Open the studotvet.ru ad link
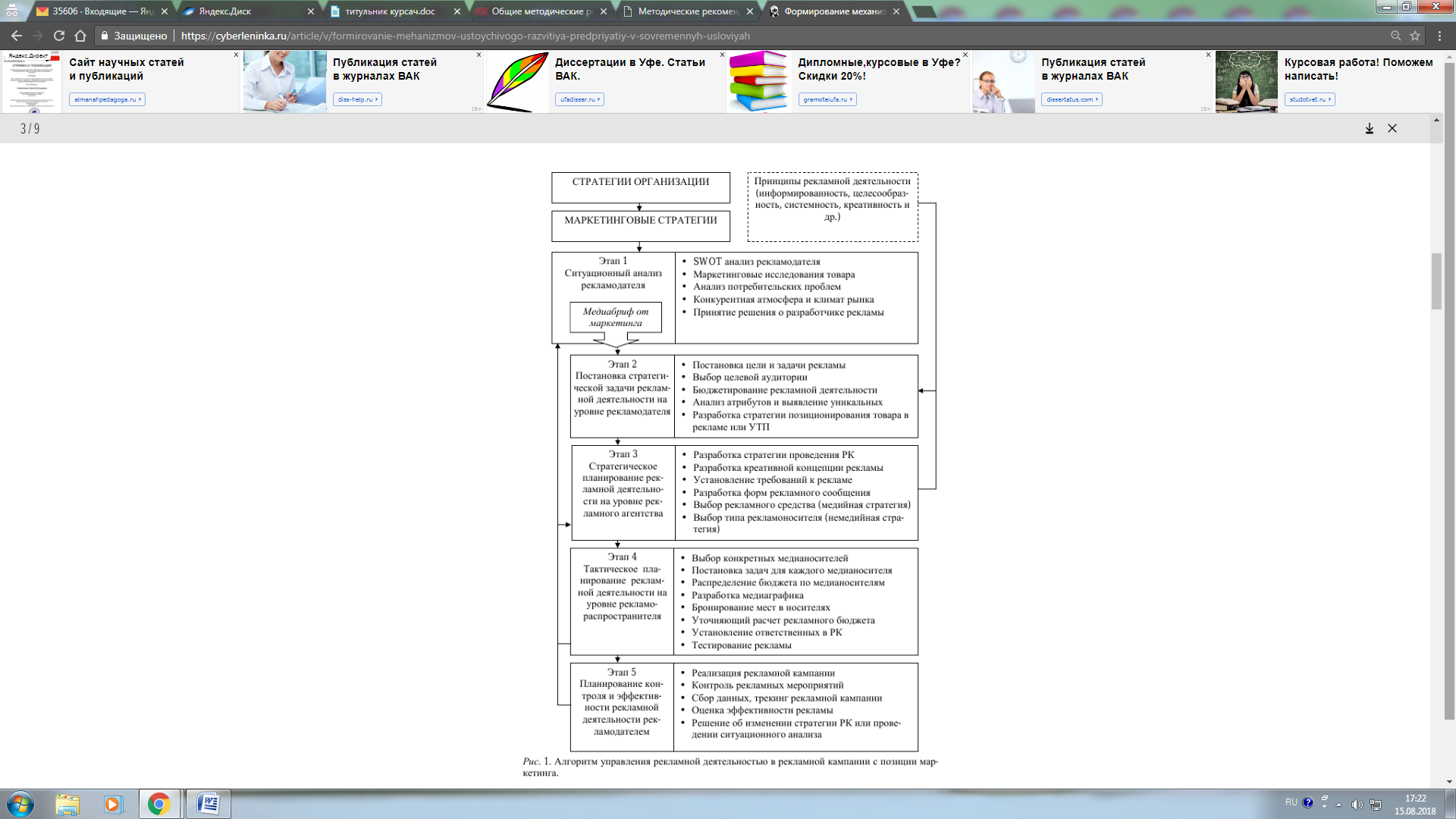The height and width of the screenshot is (819, 1456). 1310,99
